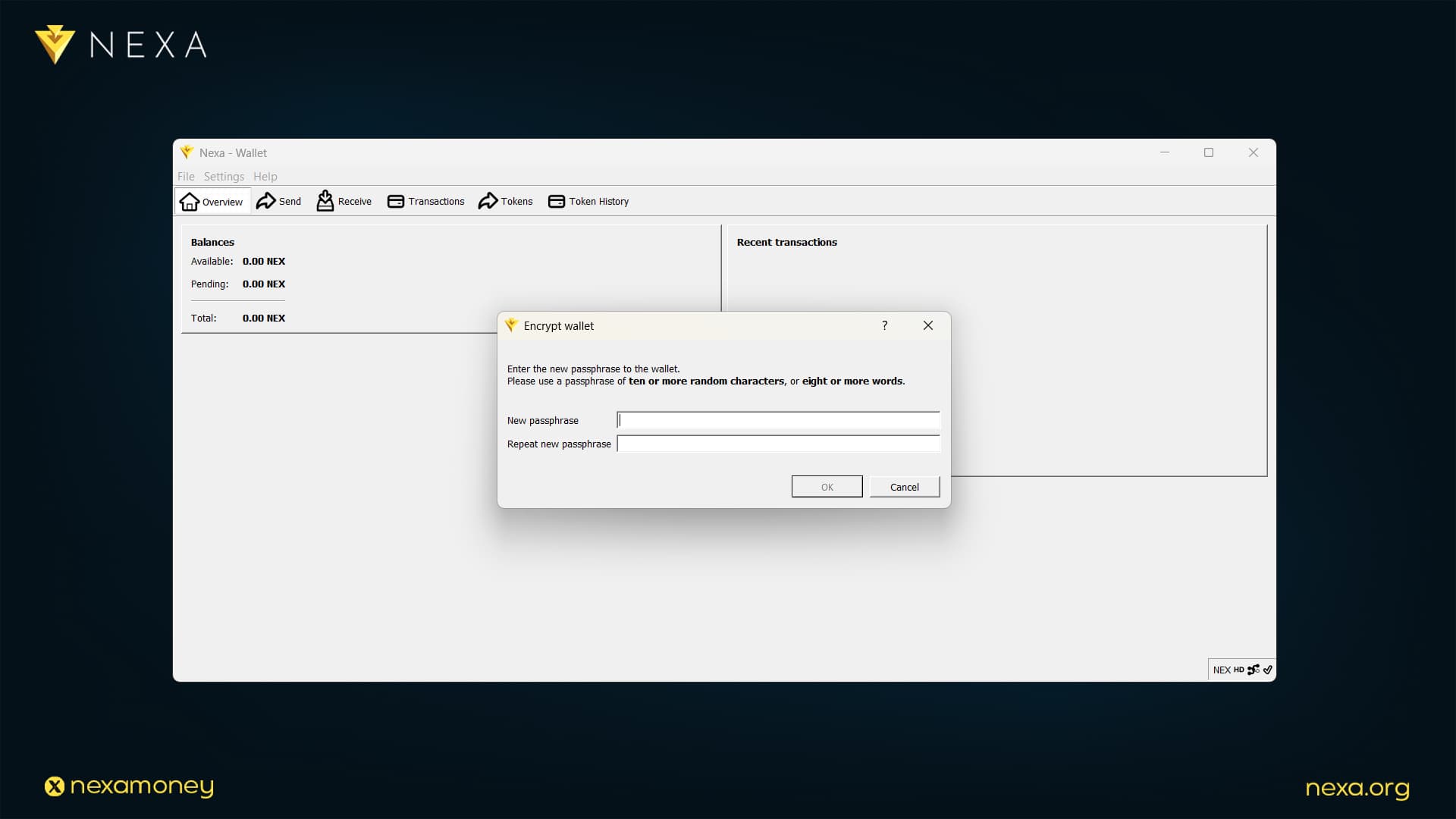Click the Total balance value 0.00 NEX
Image resolution: width=1456 pixels, height=819 pixels.
point(264,318)
